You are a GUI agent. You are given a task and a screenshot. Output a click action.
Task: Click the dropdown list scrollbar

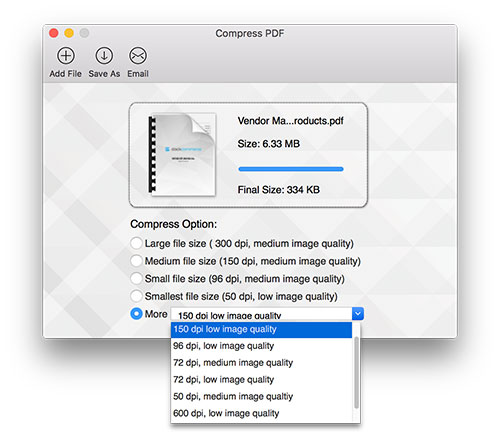coord(356,372)
